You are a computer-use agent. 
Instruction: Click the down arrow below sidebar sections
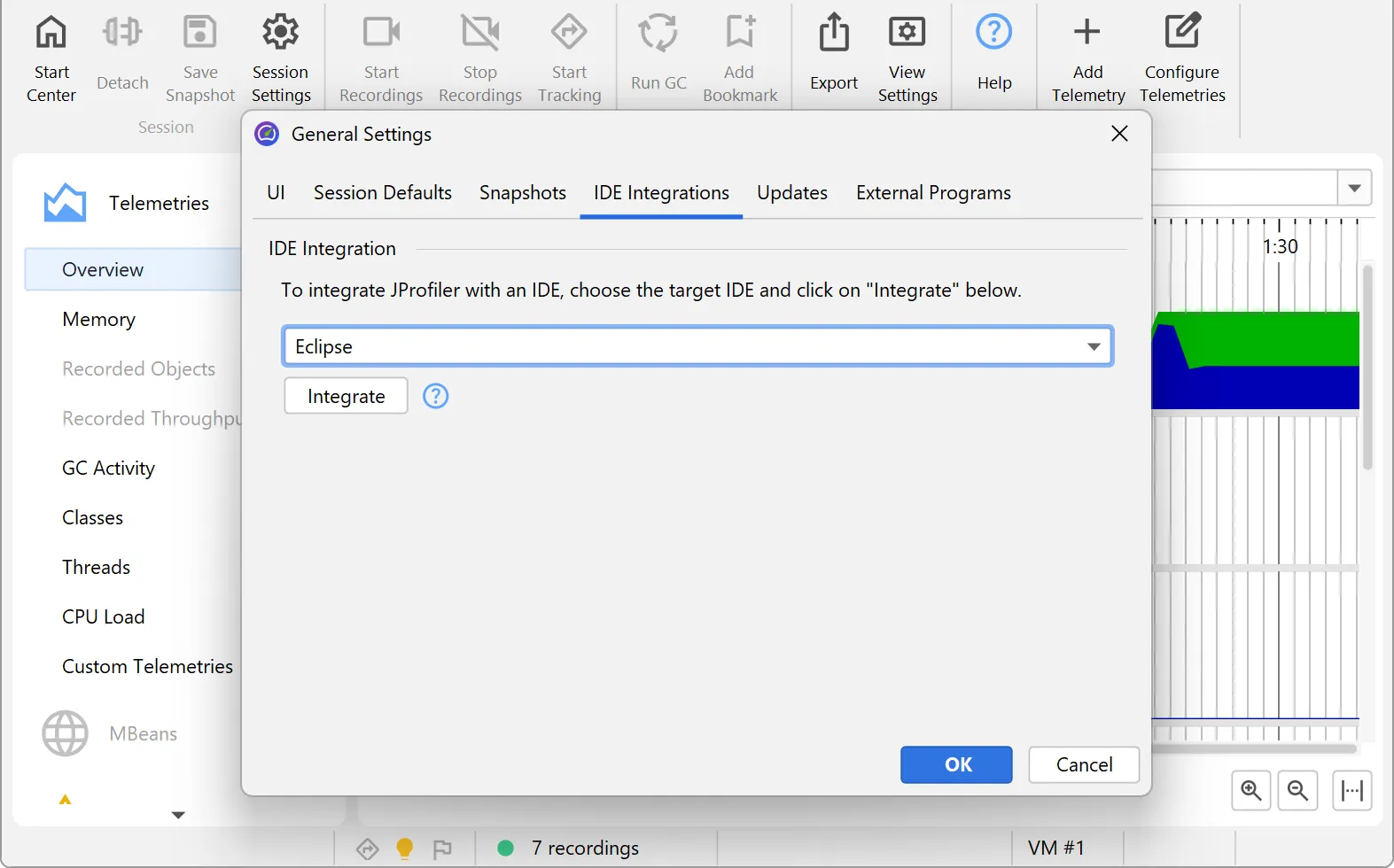[x=178, y=815]
